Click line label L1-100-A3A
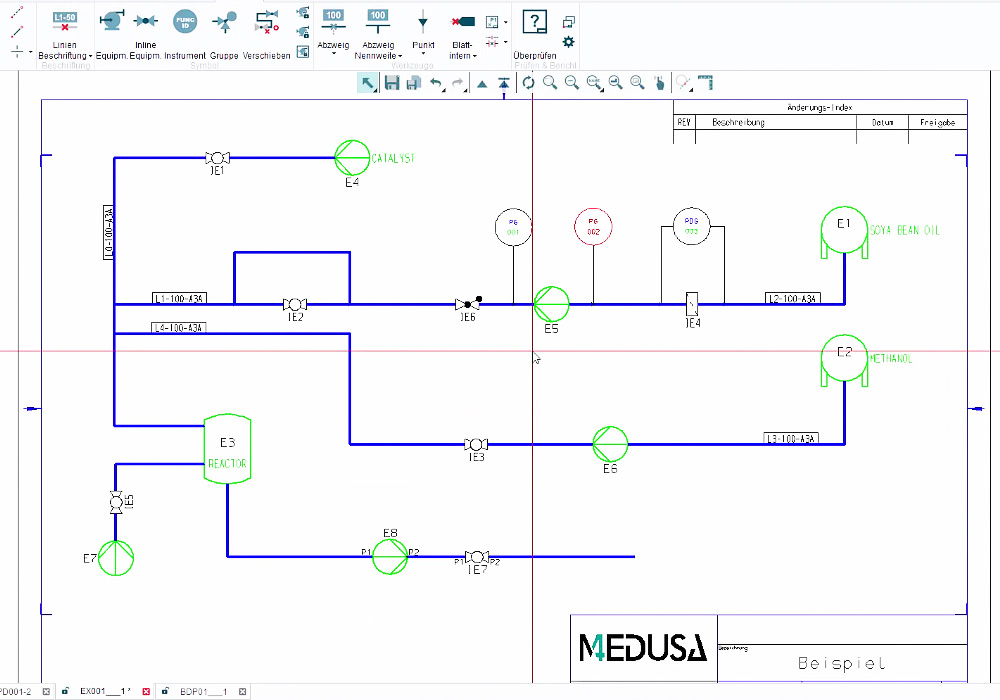The width and height of the screenshot is (1000, 700). [179, 298]
